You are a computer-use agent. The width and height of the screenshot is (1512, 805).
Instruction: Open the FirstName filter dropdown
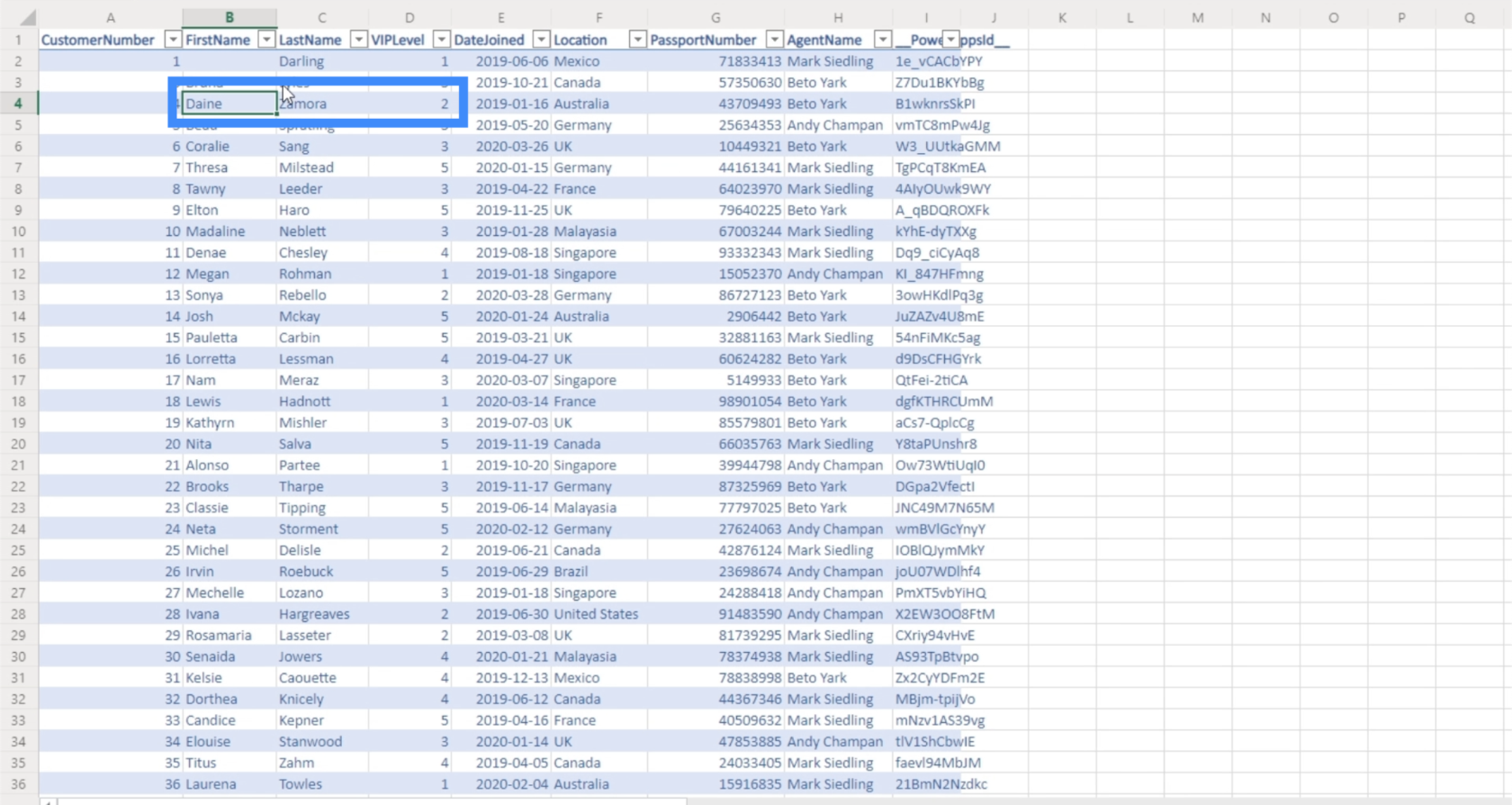[x=266, y=40]
